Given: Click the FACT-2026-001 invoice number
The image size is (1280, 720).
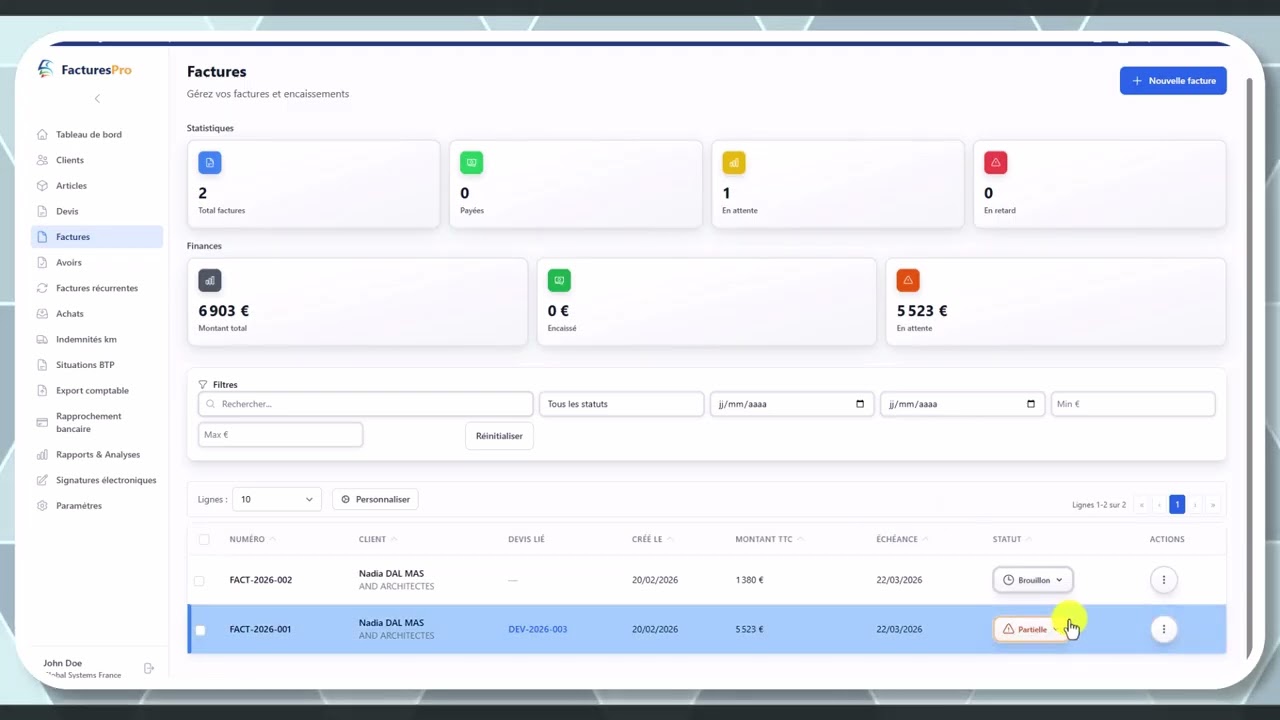Looking at the screenshot, I should click(260, 629).
